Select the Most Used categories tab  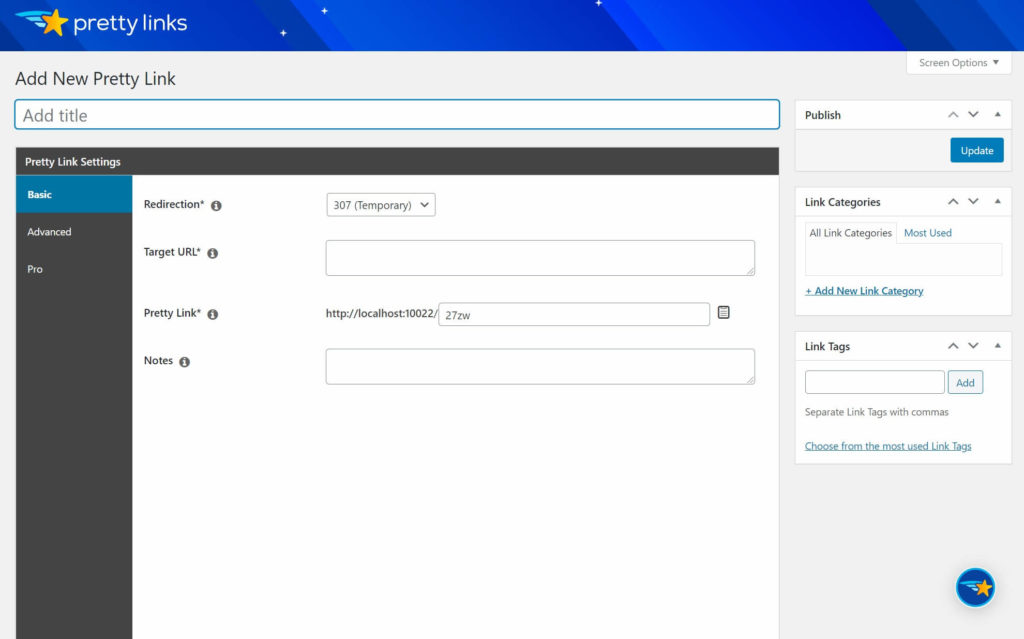coord(927,232)
